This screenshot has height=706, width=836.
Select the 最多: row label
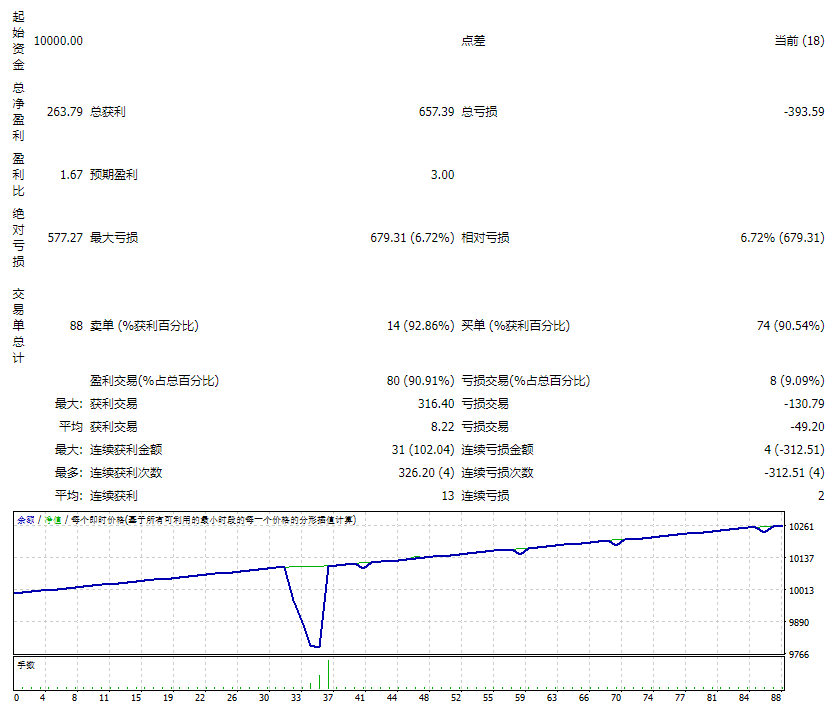coord(69,472)
